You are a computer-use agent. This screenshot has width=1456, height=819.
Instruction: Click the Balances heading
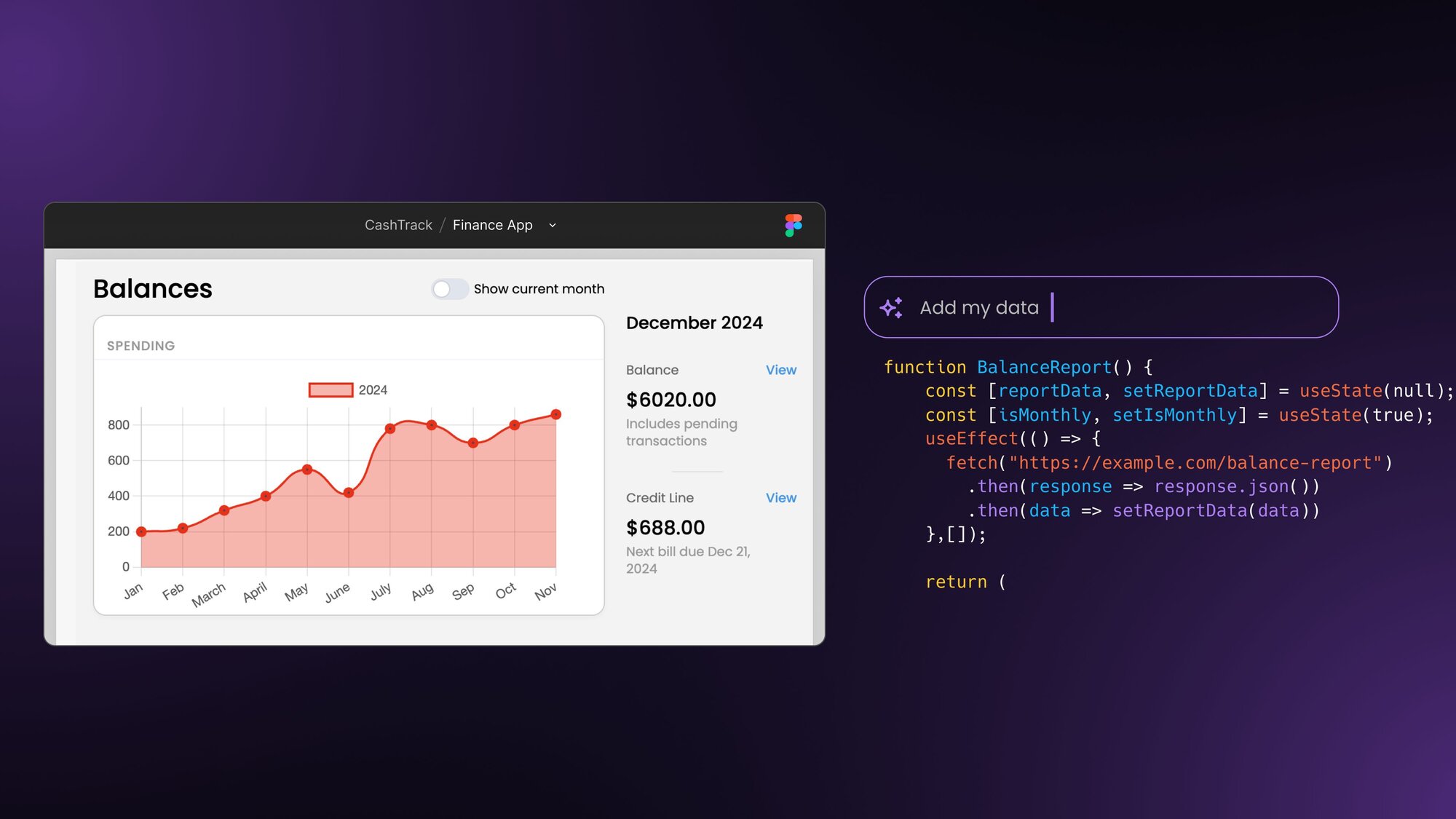coord(153,289)
